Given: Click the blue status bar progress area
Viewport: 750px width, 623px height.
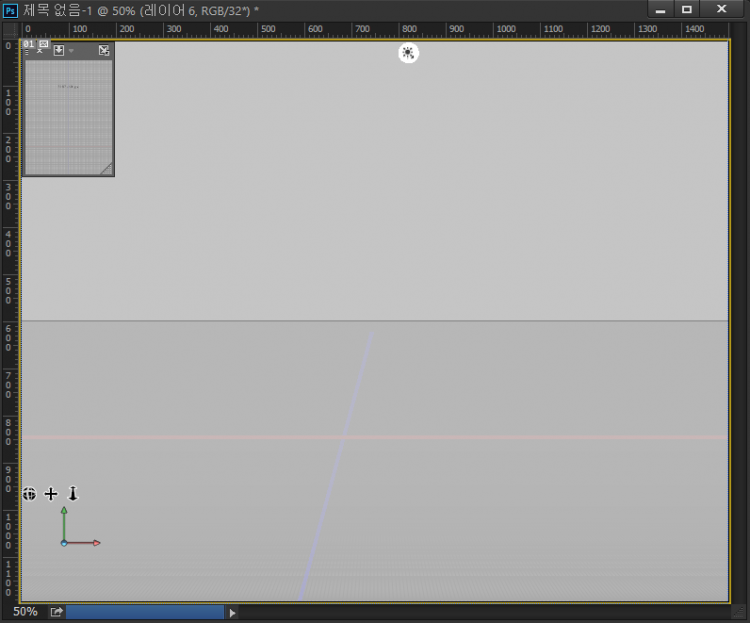Looking at the screenshot, I should pyautogui.click(x=145, y=612).
